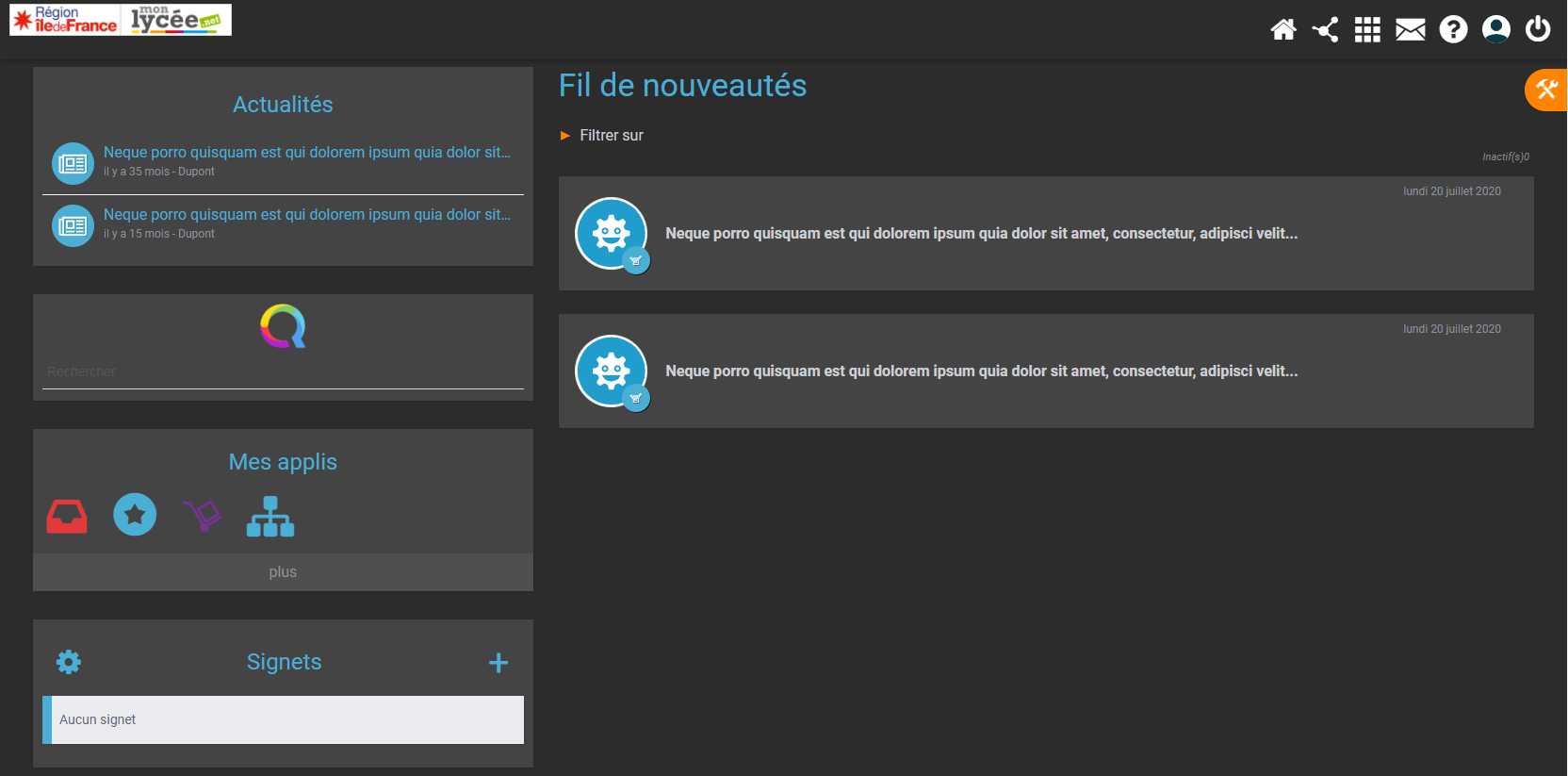The width and height of the screenshot is (1568, 776).
Task: Open the purple hand truck app
Action: (x=203, y=515)
